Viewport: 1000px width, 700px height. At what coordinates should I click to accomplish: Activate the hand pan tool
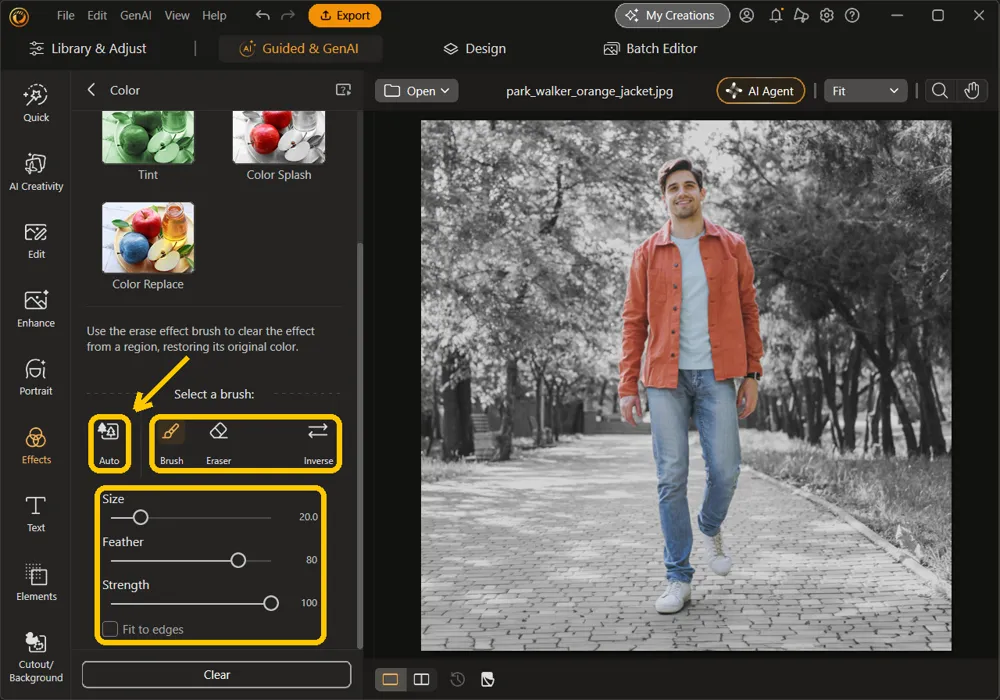(971, 91)
